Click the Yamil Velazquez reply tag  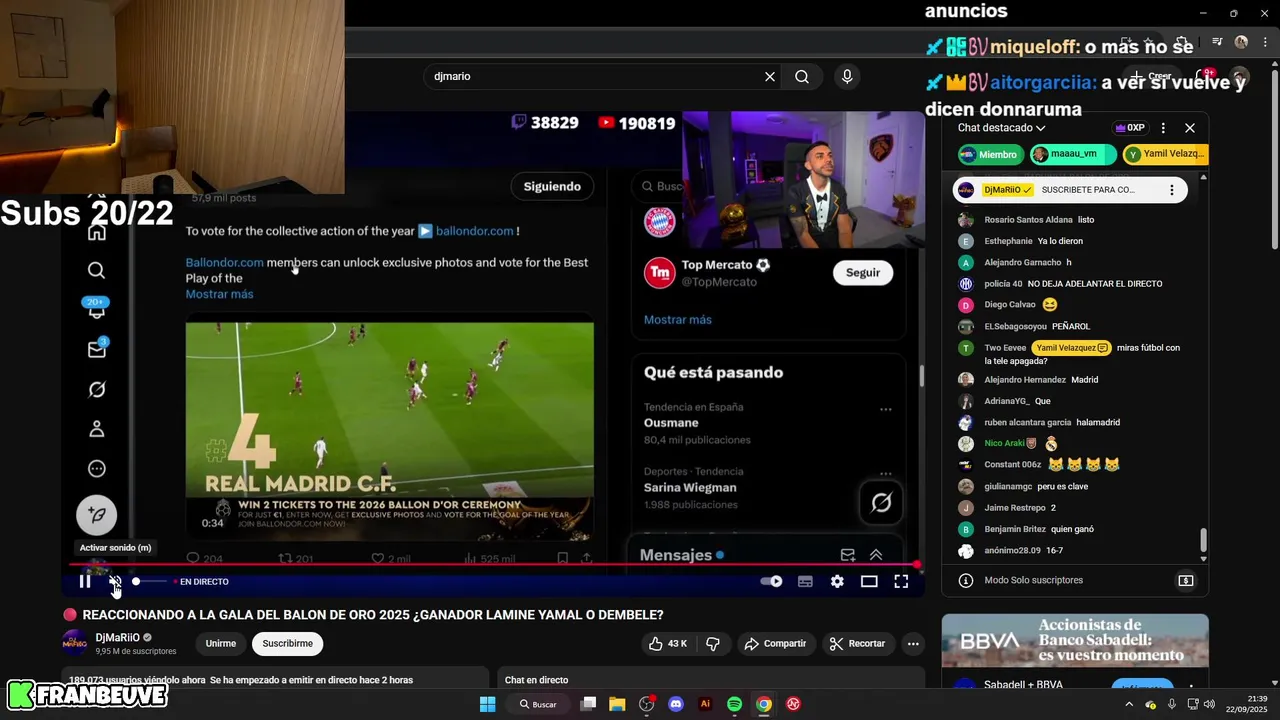[1071, 348]
